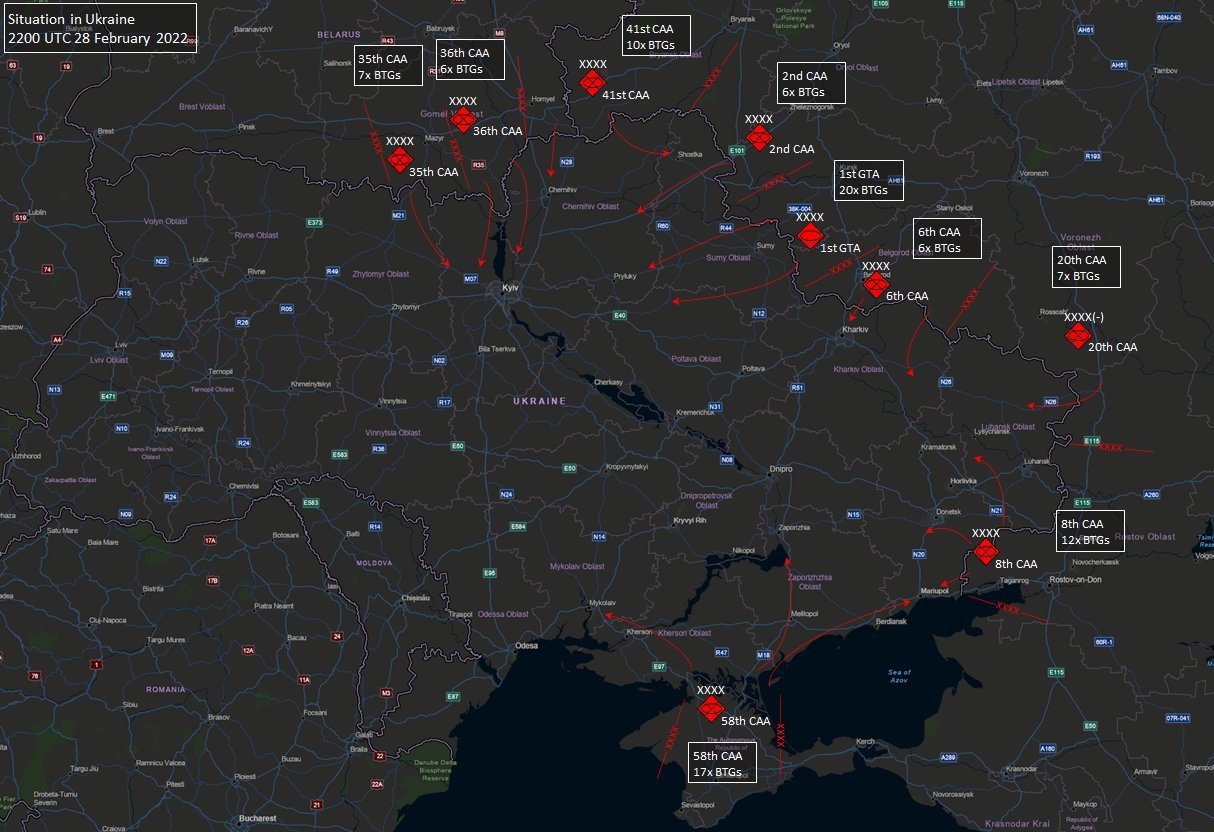Click the Poltava city label
This screenshot has width=1214, height=832.
click(753, 368)
